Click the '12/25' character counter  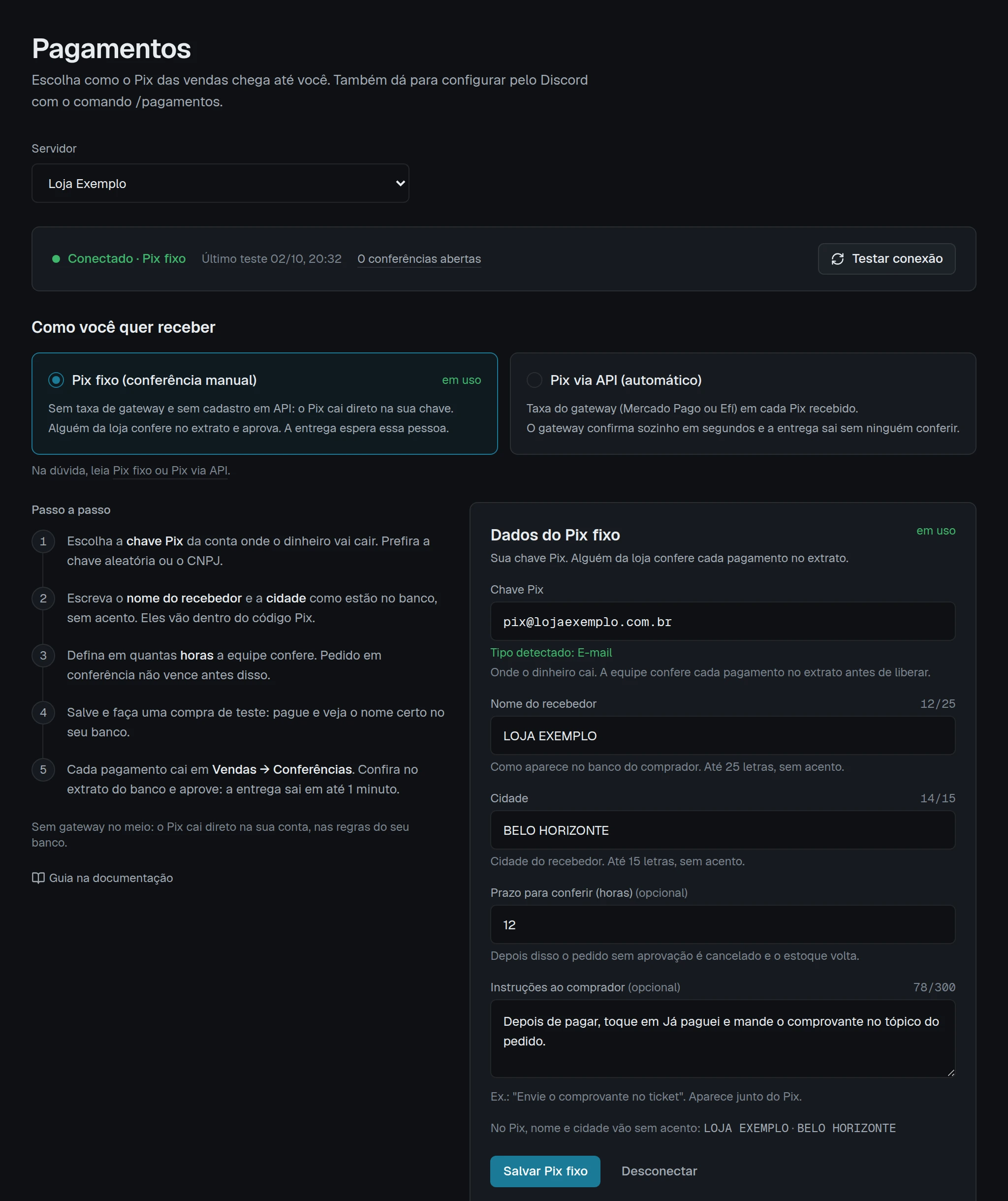point(937,704)
